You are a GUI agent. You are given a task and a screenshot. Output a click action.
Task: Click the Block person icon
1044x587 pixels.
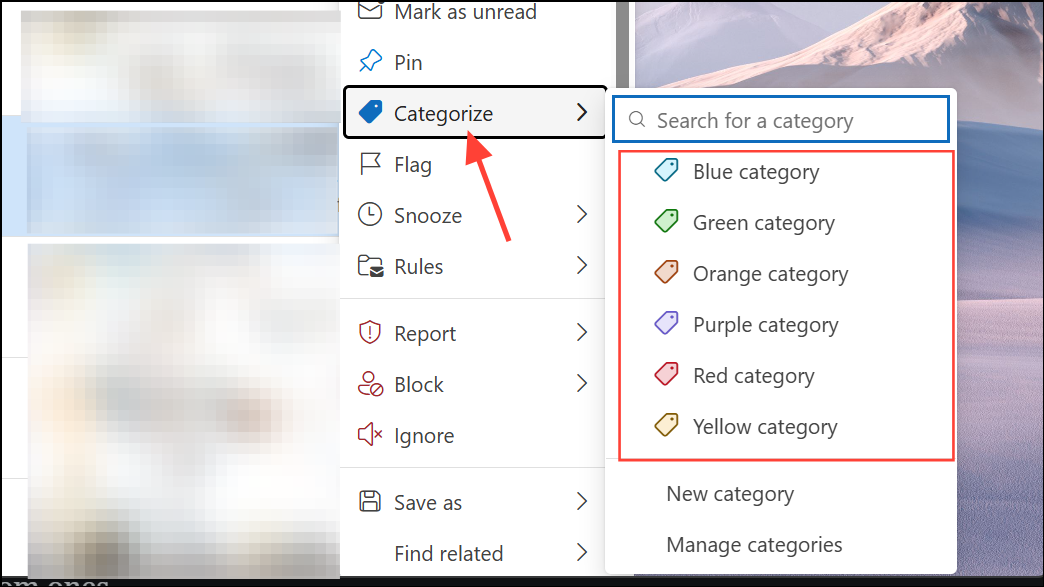[x=370, y=384]
